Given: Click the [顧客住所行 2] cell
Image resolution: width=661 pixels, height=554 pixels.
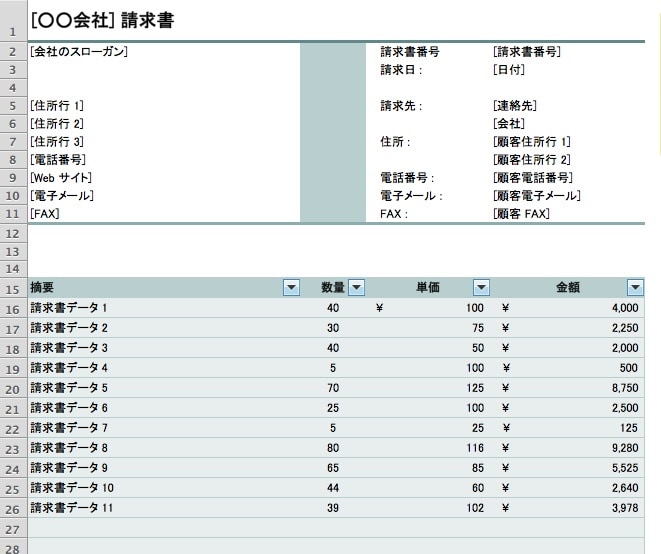Looking at the screenshot, I should tap(532, 160).
